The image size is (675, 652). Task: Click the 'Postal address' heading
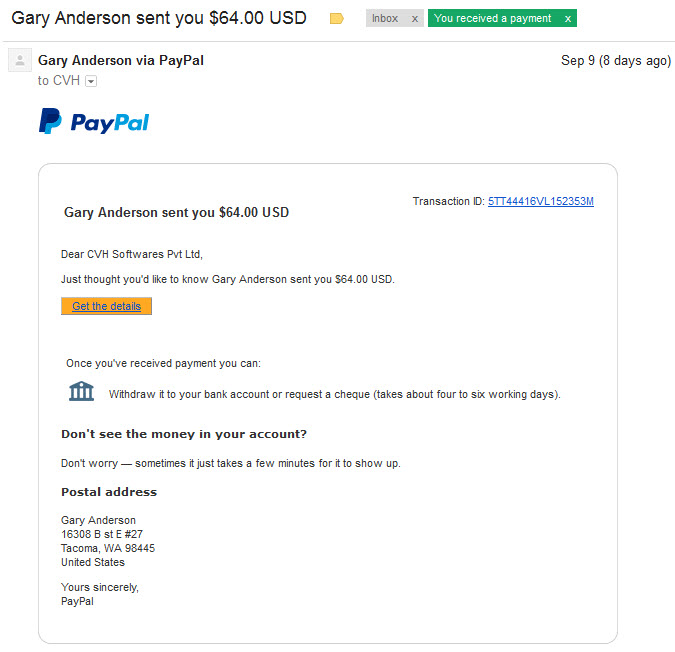point(109,492)
